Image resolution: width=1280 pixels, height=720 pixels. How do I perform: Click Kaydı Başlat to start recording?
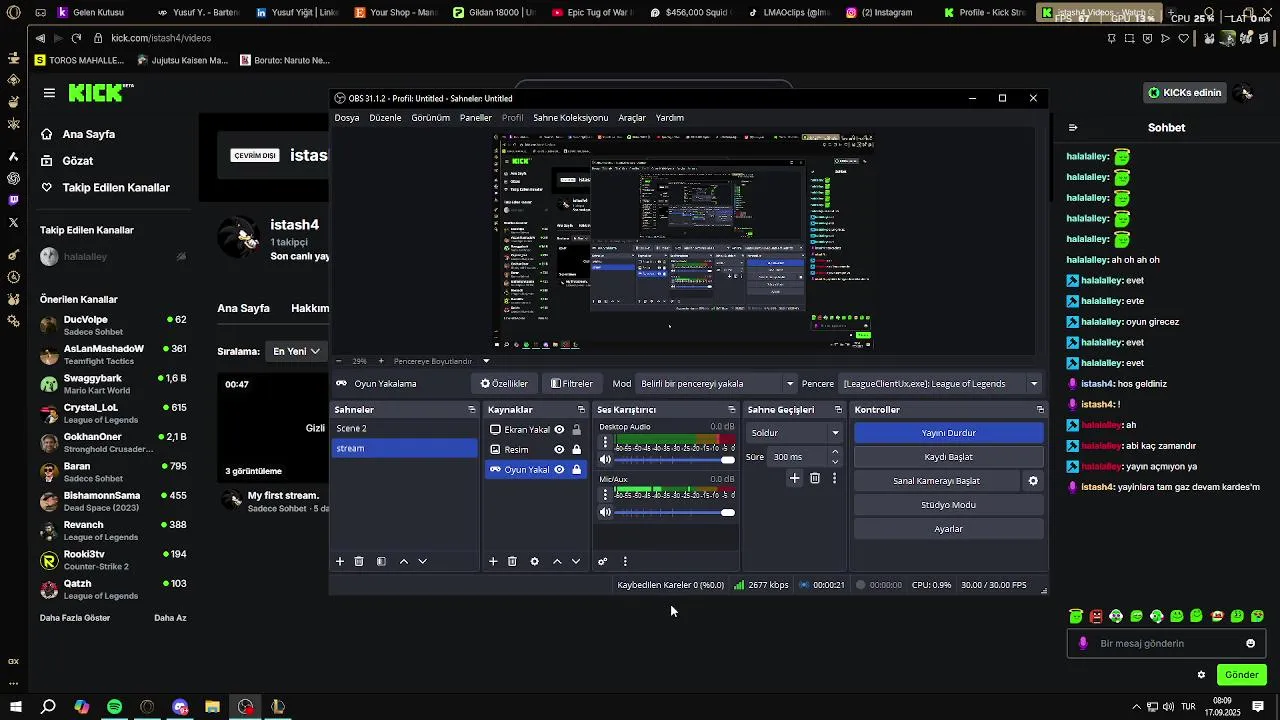(x=948, y=457)
